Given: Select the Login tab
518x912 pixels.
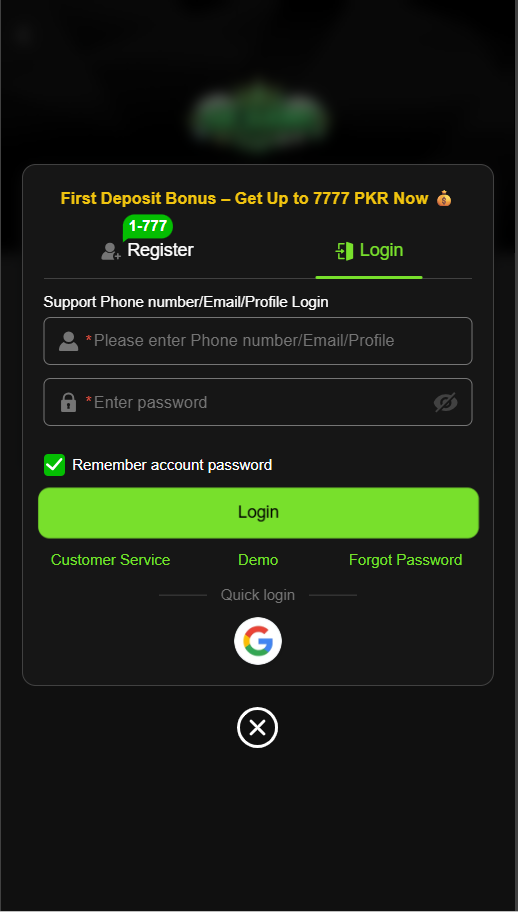Looking at the screenshot, I should [x=369, y=251].
